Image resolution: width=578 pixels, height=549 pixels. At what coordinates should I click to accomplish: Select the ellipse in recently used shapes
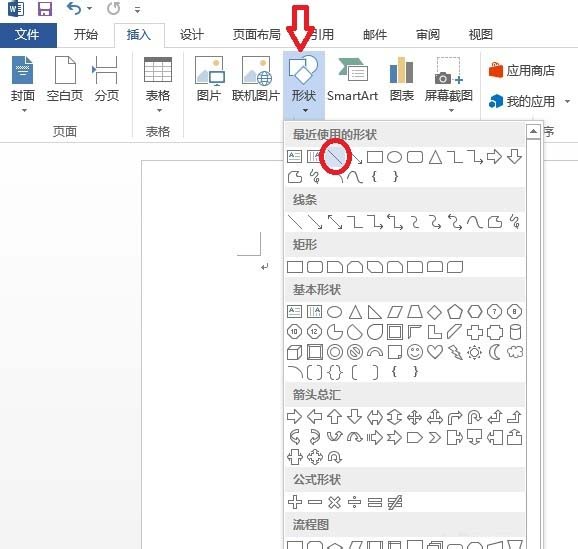tap(394, 157)
